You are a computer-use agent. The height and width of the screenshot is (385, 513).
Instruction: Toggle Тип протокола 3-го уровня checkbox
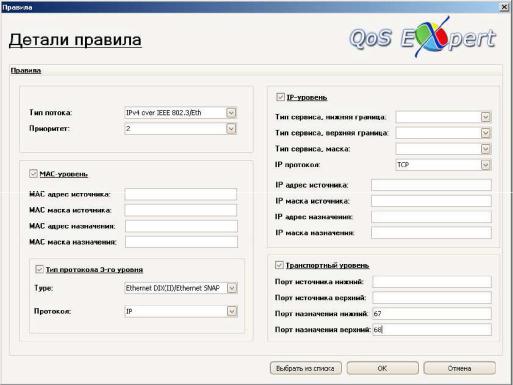[39, 269]
